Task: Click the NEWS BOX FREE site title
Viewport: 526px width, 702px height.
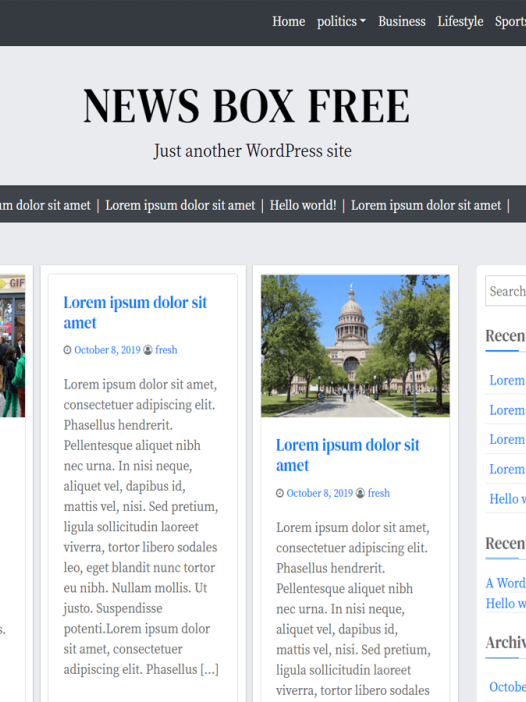Action: (x=246, y=106)
